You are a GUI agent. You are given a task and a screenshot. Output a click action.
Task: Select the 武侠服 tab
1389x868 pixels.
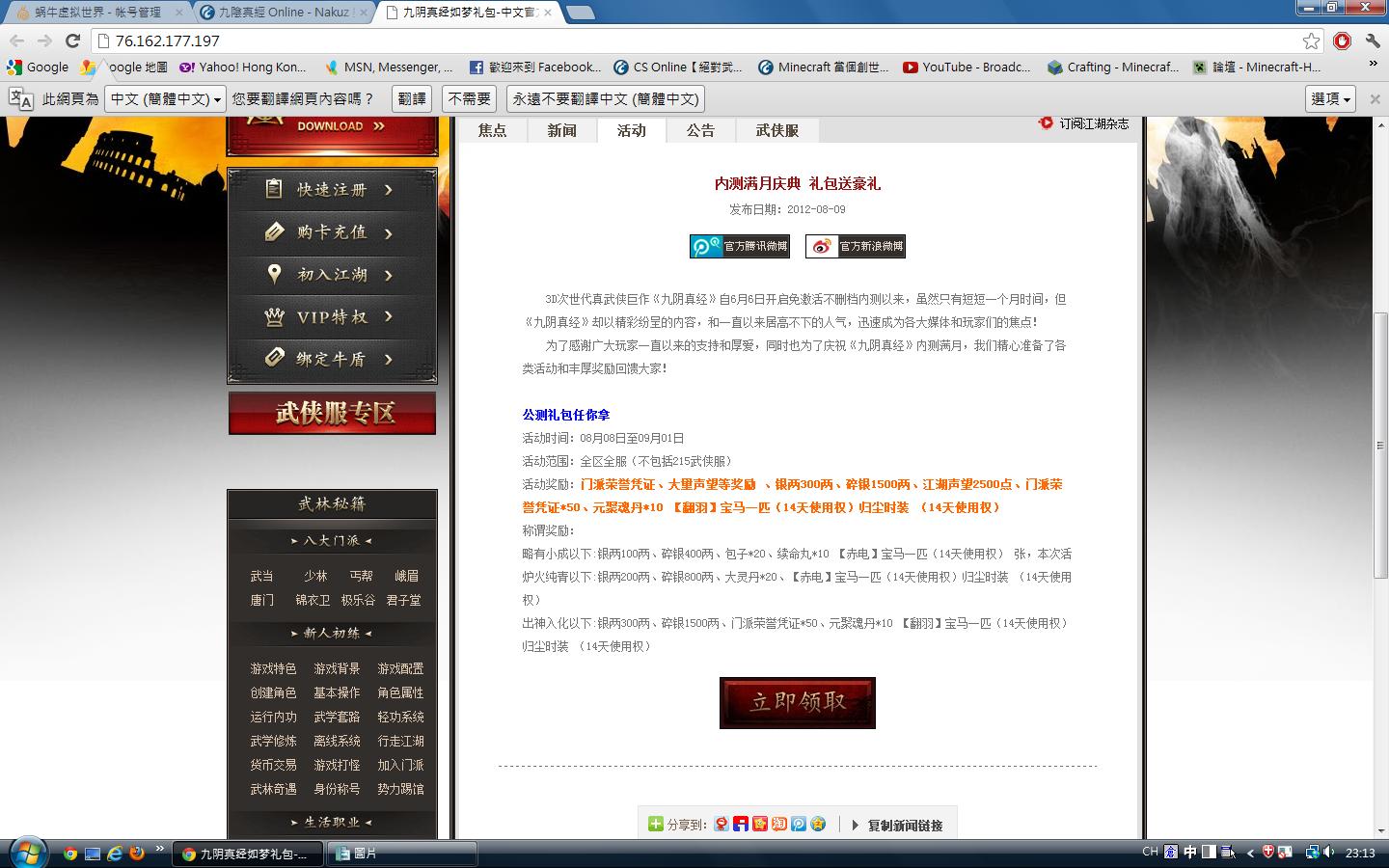[776, 130]
